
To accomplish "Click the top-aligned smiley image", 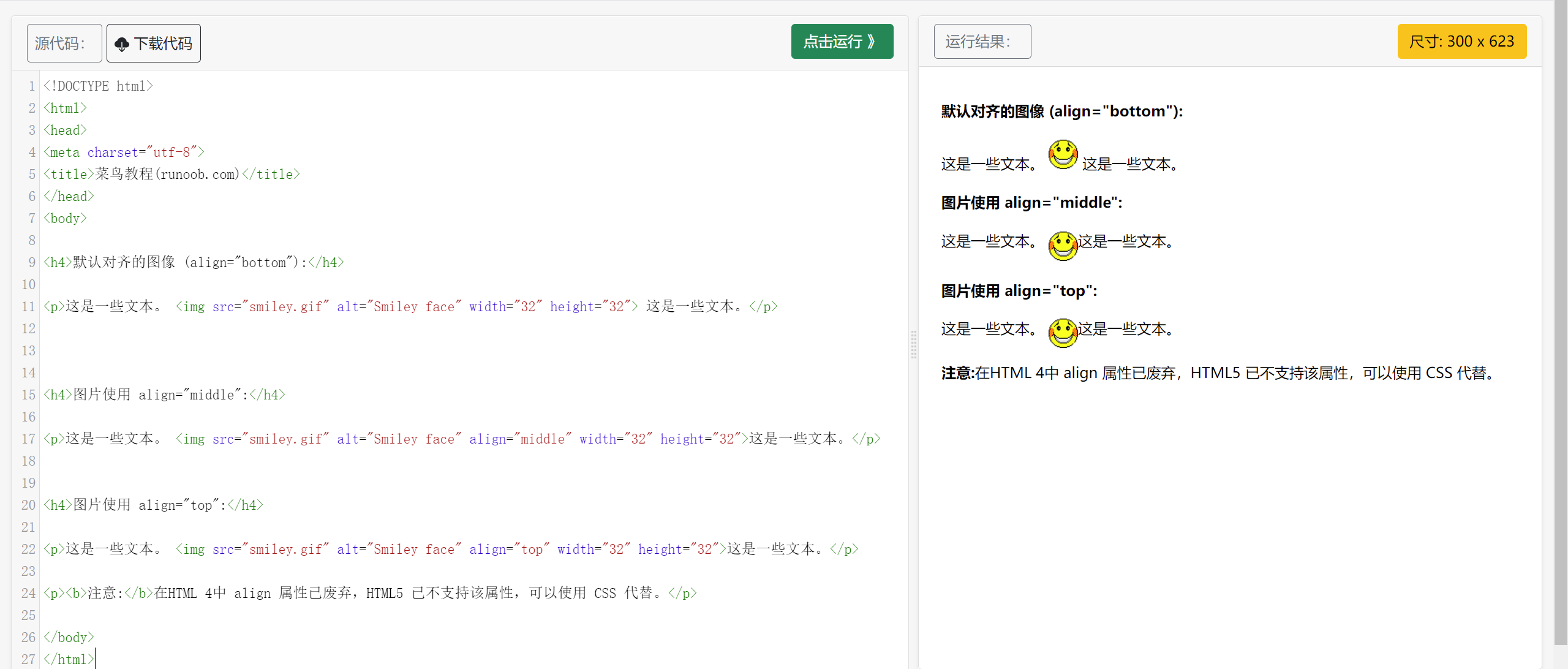I will pos(1063,333).
